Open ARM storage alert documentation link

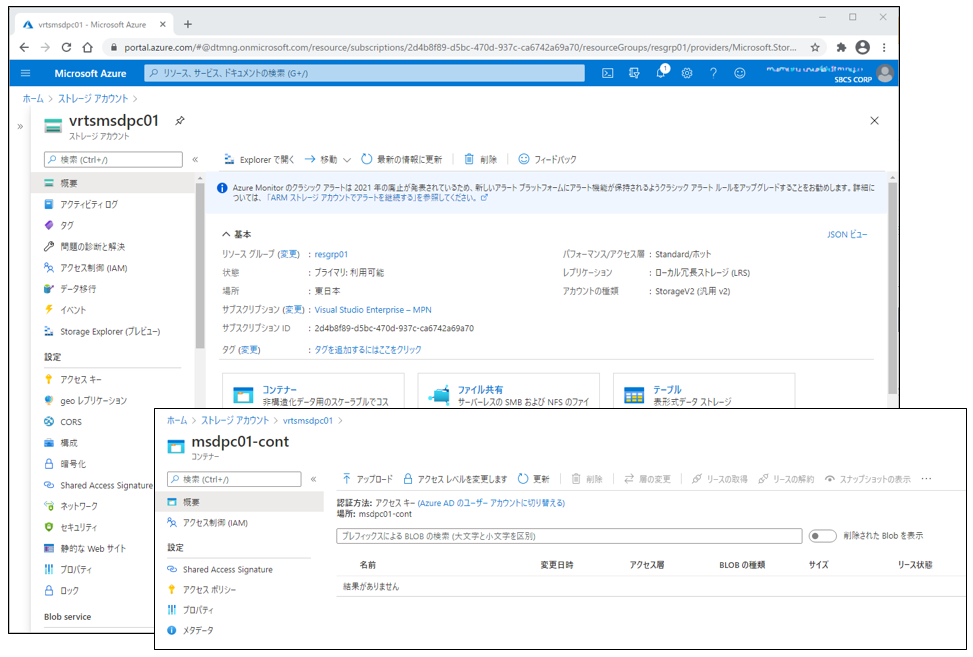click(x=376, y=198)
